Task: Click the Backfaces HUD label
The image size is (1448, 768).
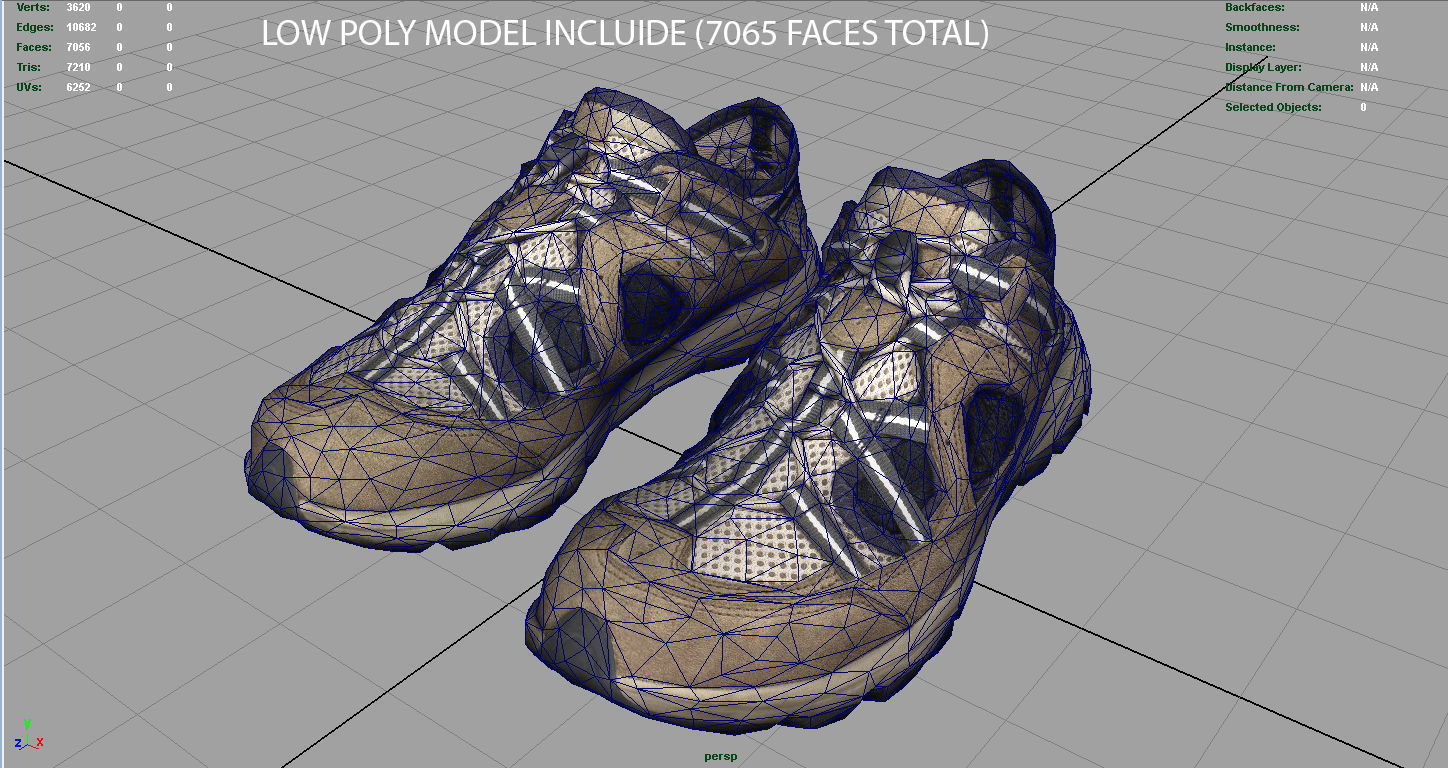Action: (x=1255, y=7)
